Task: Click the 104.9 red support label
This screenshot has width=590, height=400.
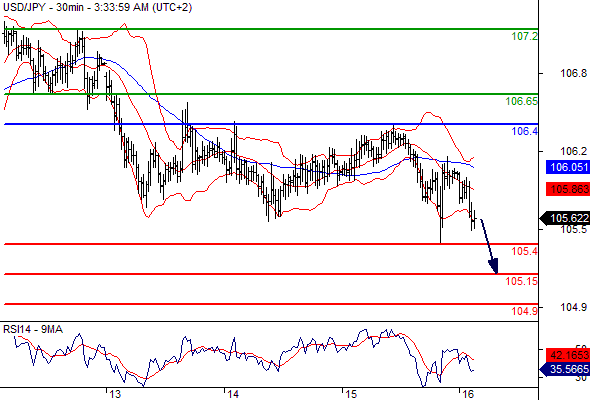Action: [x=525, y=311]
